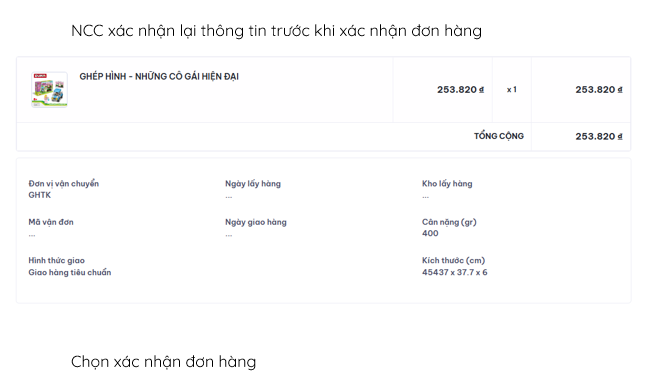Select product name GHÉP HÌNH - NHỮNG CÔ GÁI HIỆN ĐẠI
This screenshot has height=385, width=647.
tap(159, 77)
